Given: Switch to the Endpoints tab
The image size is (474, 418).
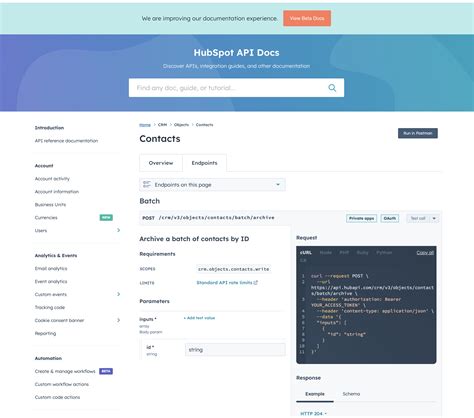Looking at the screenshot, I should click(204, 163).
